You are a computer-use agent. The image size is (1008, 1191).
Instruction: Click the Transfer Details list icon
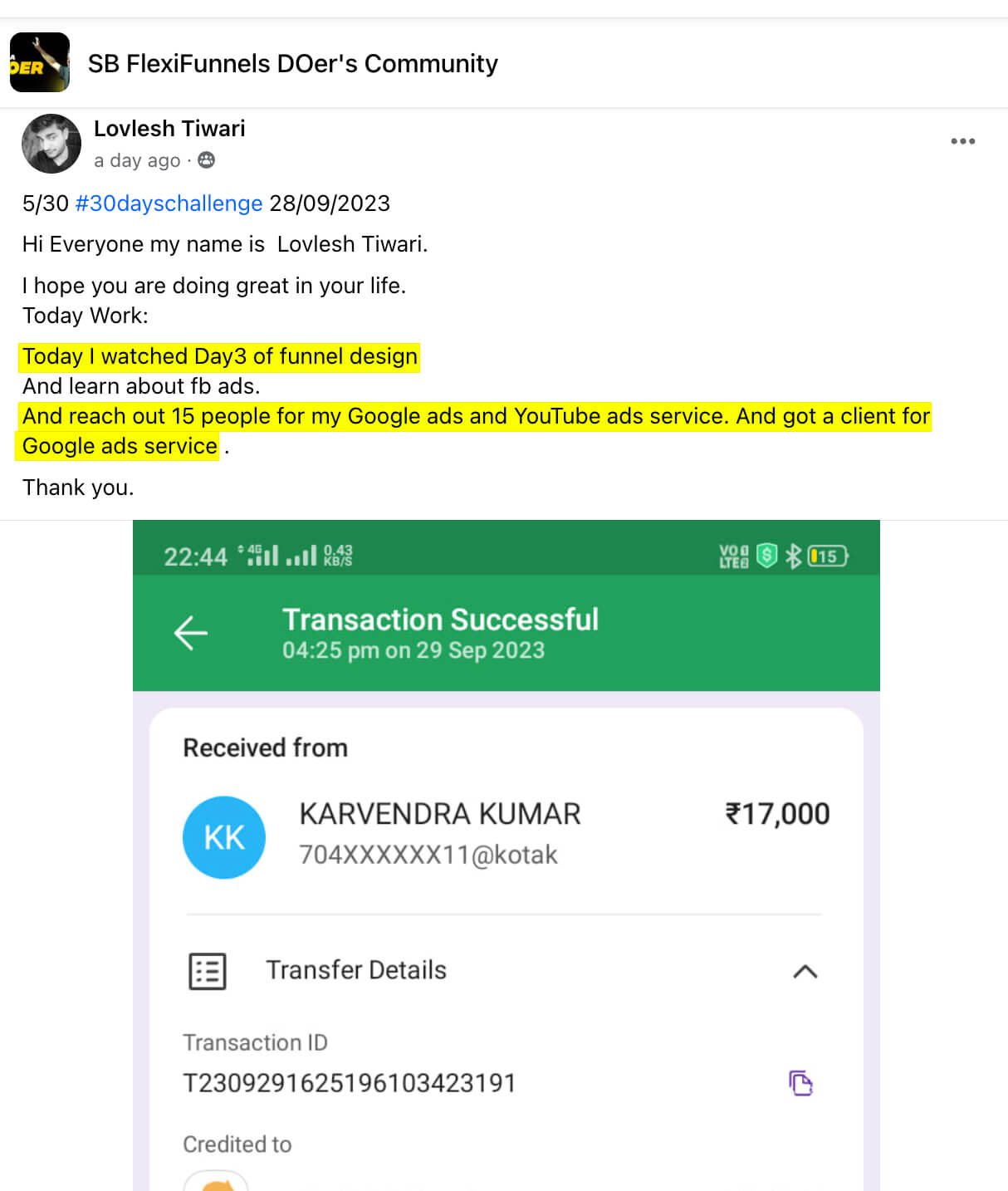[207, 972]
